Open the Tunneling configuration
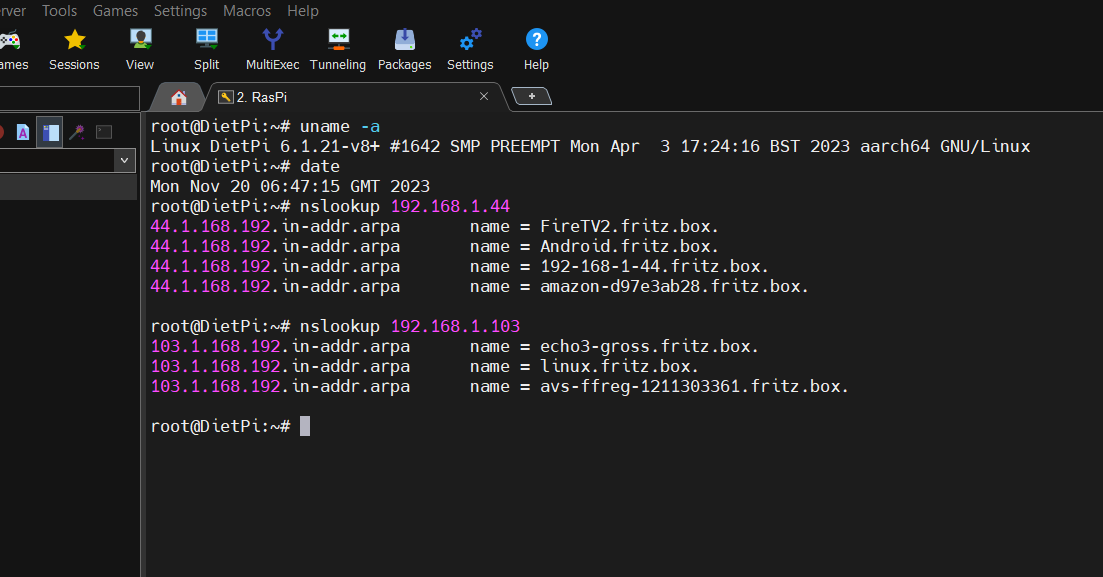Image resolution: width=1103 pixels, height=577 pixels. click(x=337, y=45)
